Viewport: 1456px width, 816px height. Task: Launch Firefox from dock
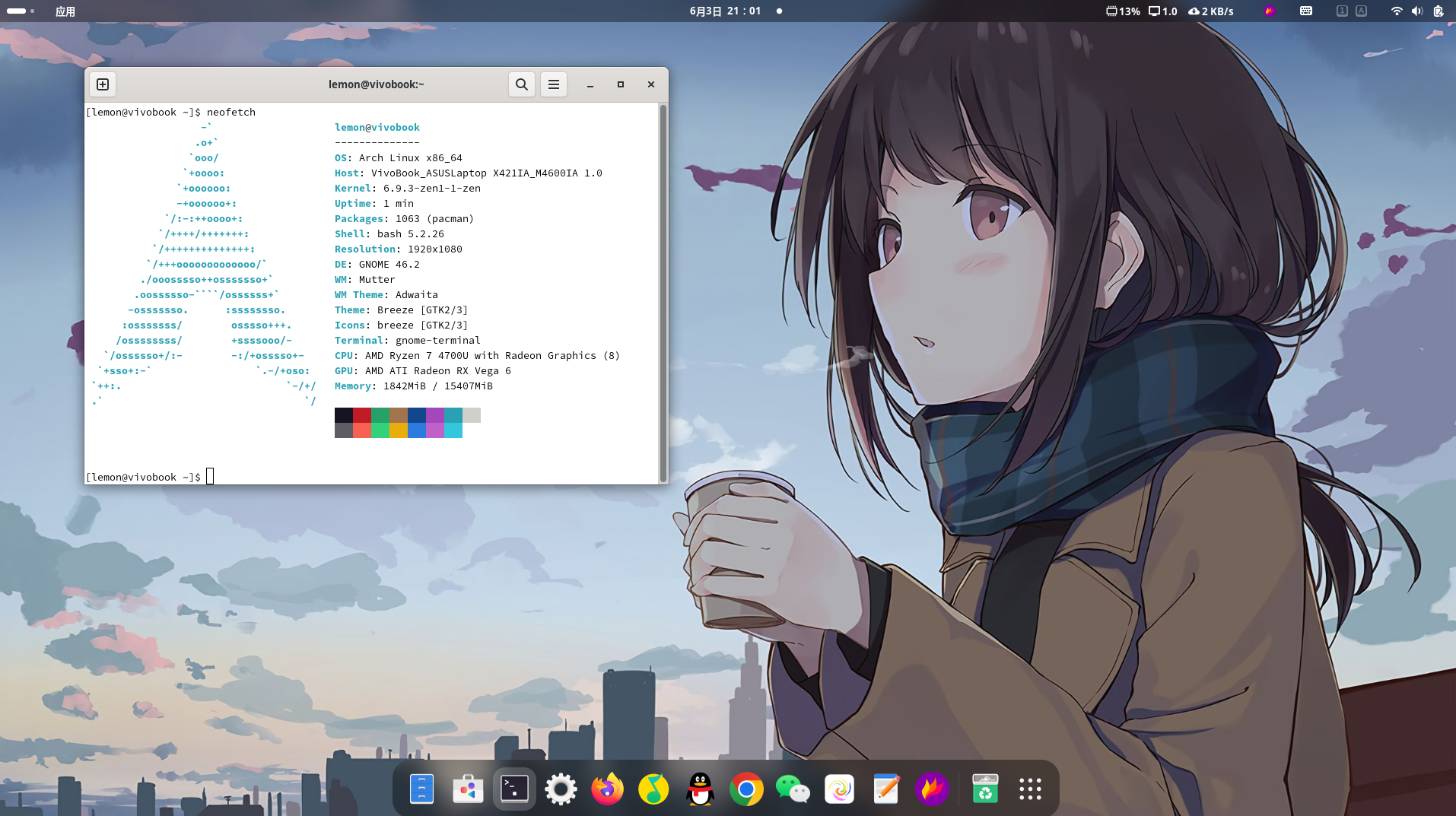point(607,789)
